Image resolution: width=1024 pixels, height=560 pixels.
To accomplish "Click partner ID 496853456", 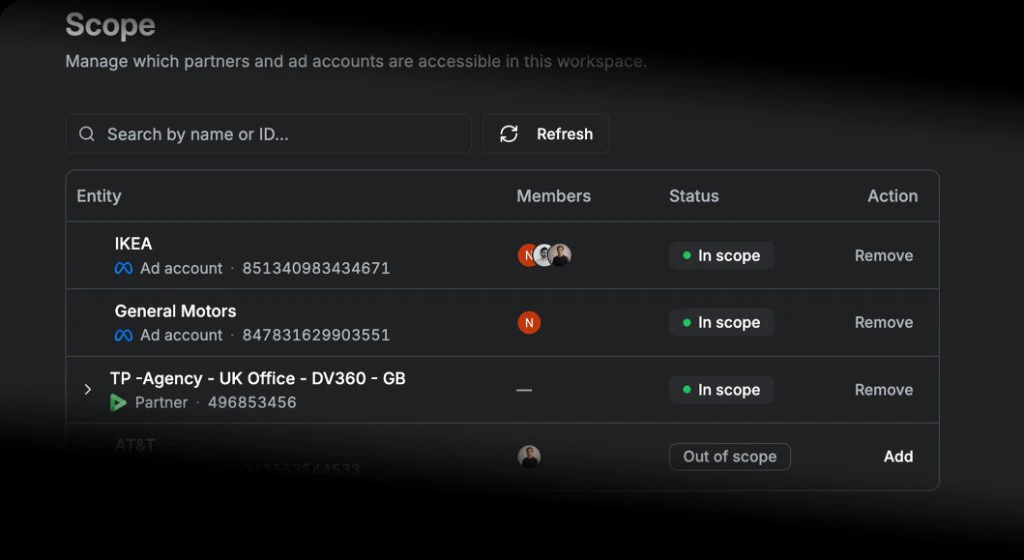I will tap(252, 403).
